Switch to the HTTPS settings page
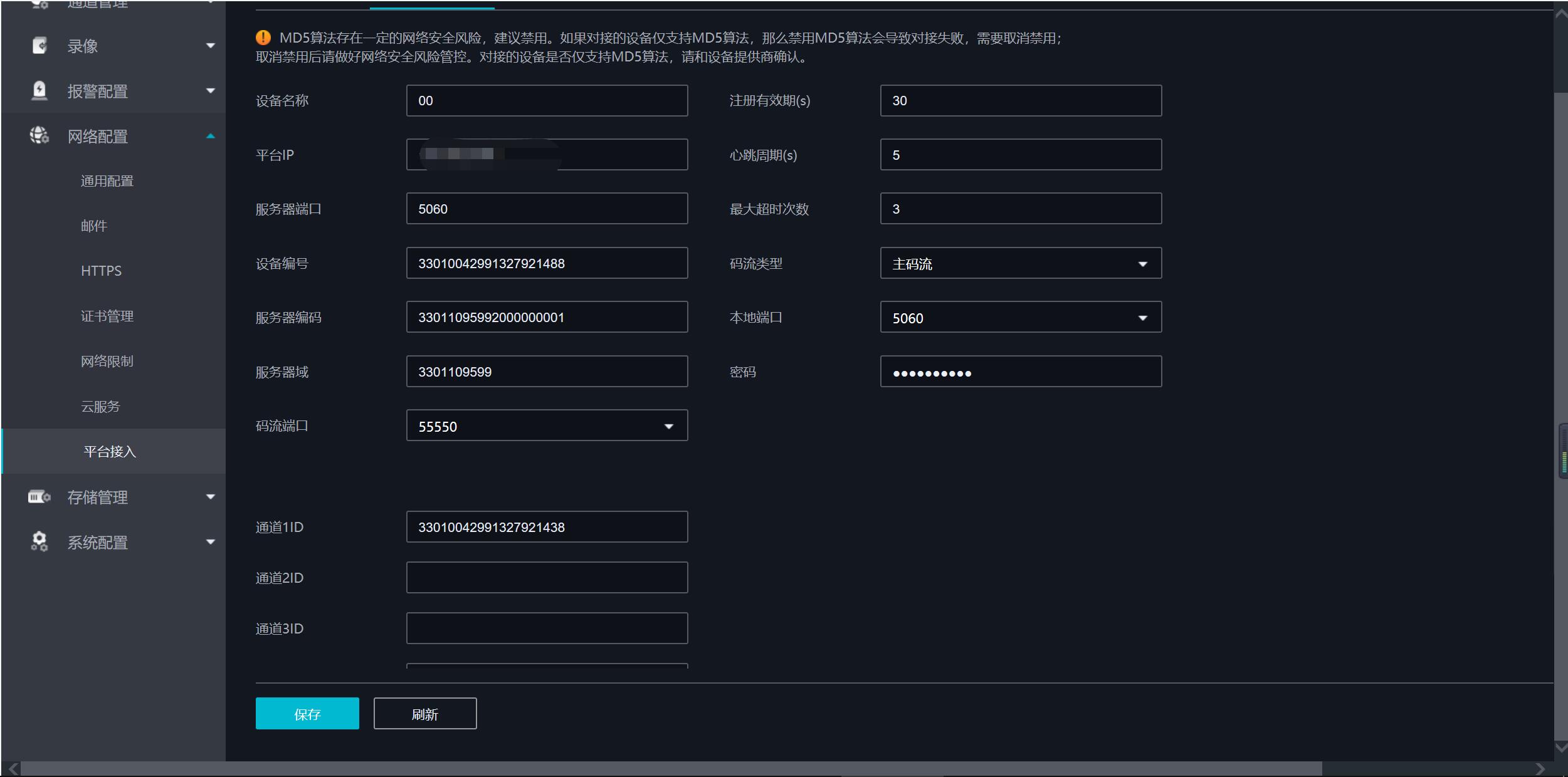The height and width of the screenshot is (777, 1568). [101, 271]
